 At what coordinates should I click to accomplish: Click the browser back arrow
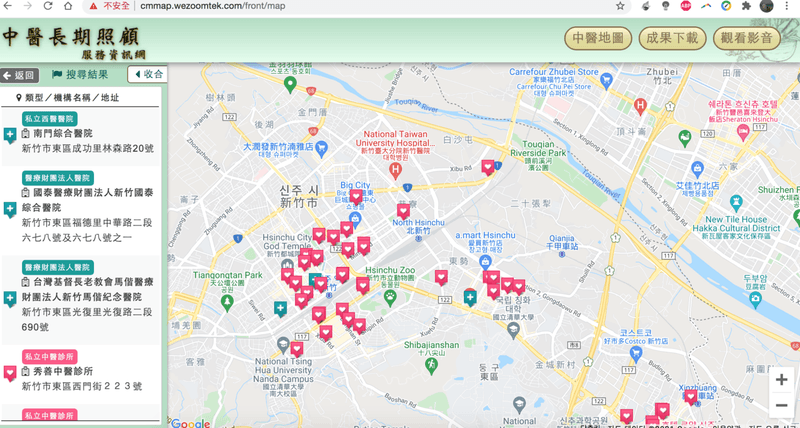click(8, 6)
